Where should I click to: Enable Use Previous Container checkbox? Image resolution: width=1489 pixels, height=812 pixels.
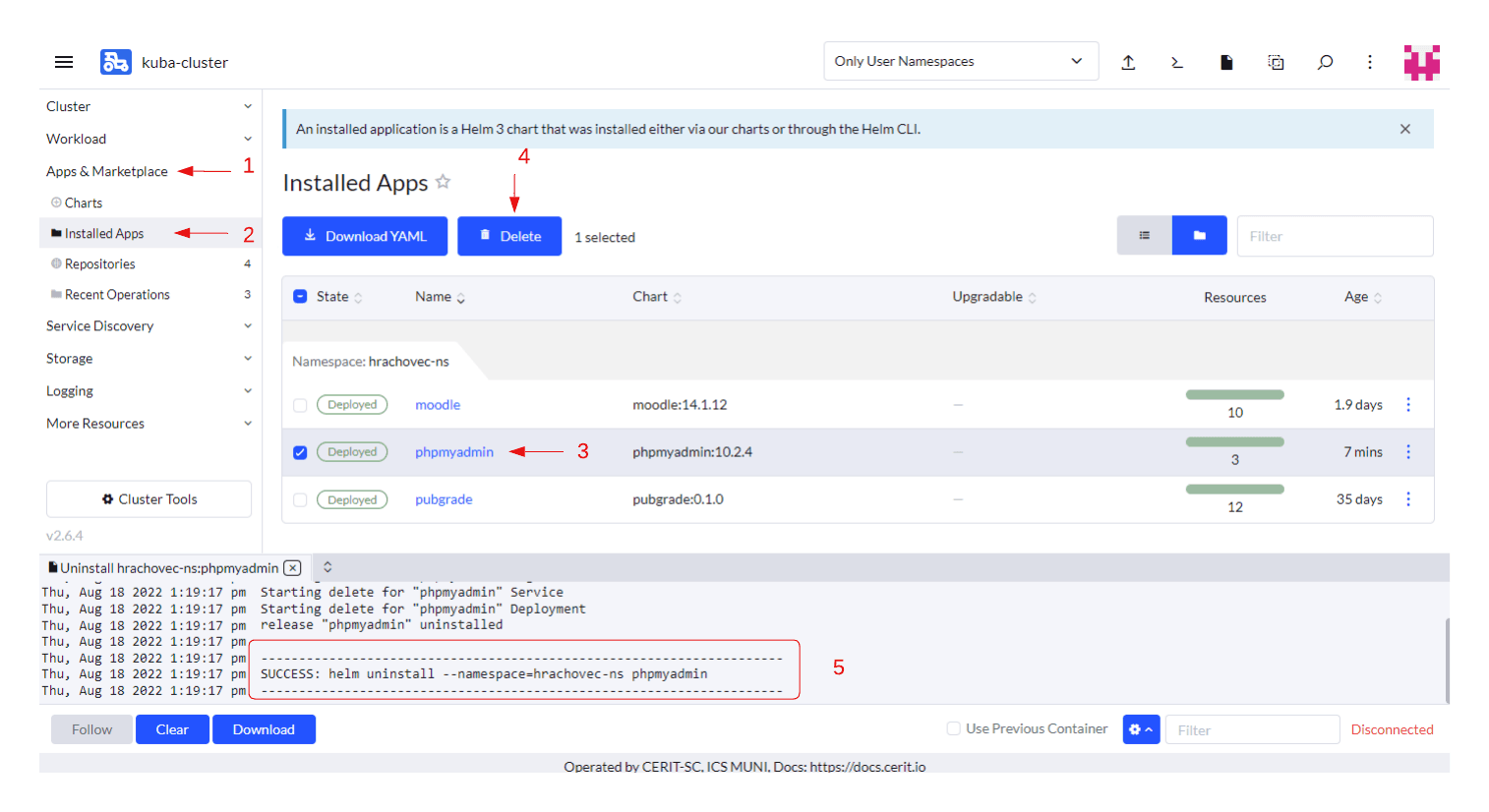[953, 728]
